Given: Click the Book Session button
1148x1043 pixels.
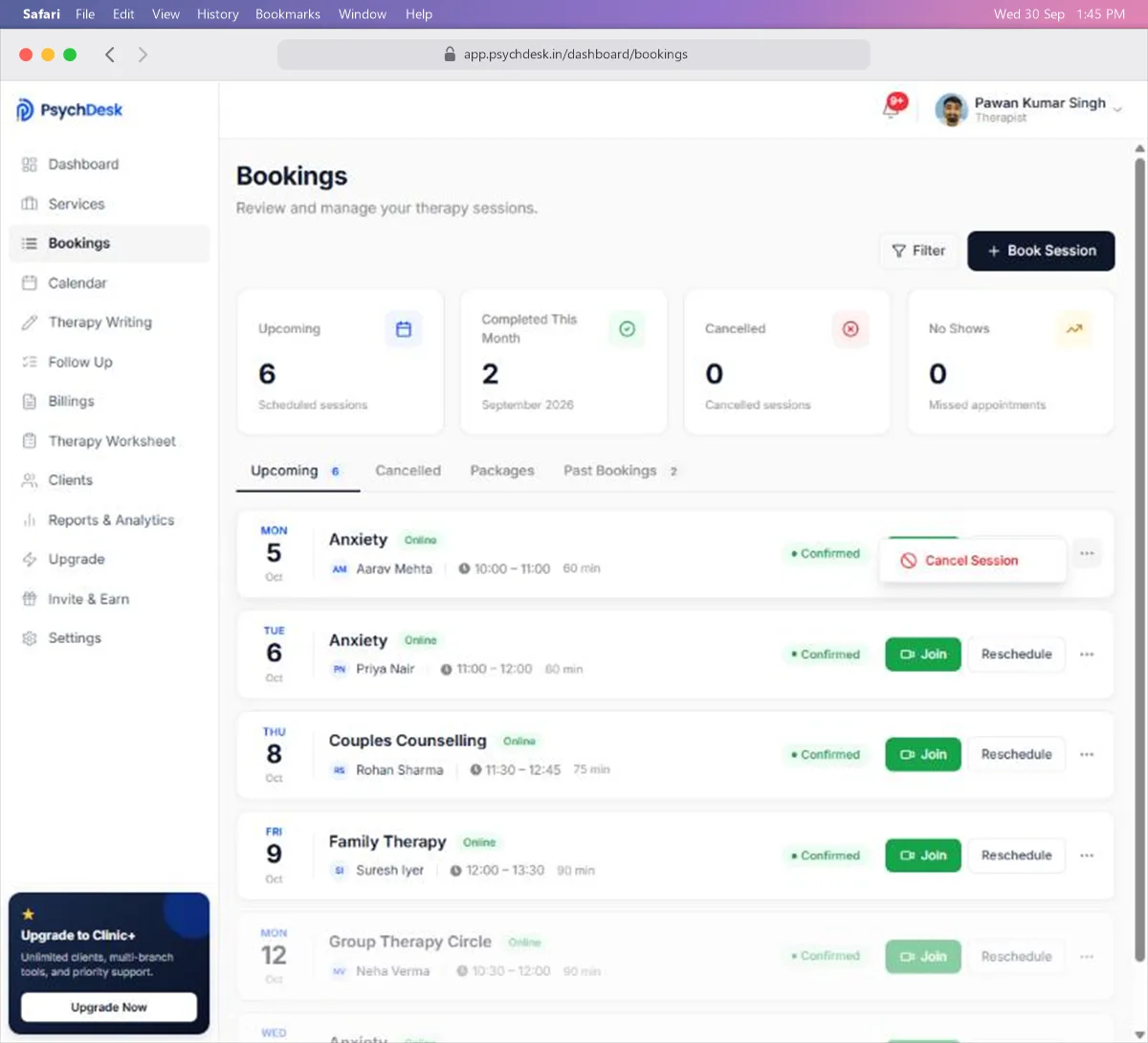Looking at the screenshot, I should coord(1041,251).
